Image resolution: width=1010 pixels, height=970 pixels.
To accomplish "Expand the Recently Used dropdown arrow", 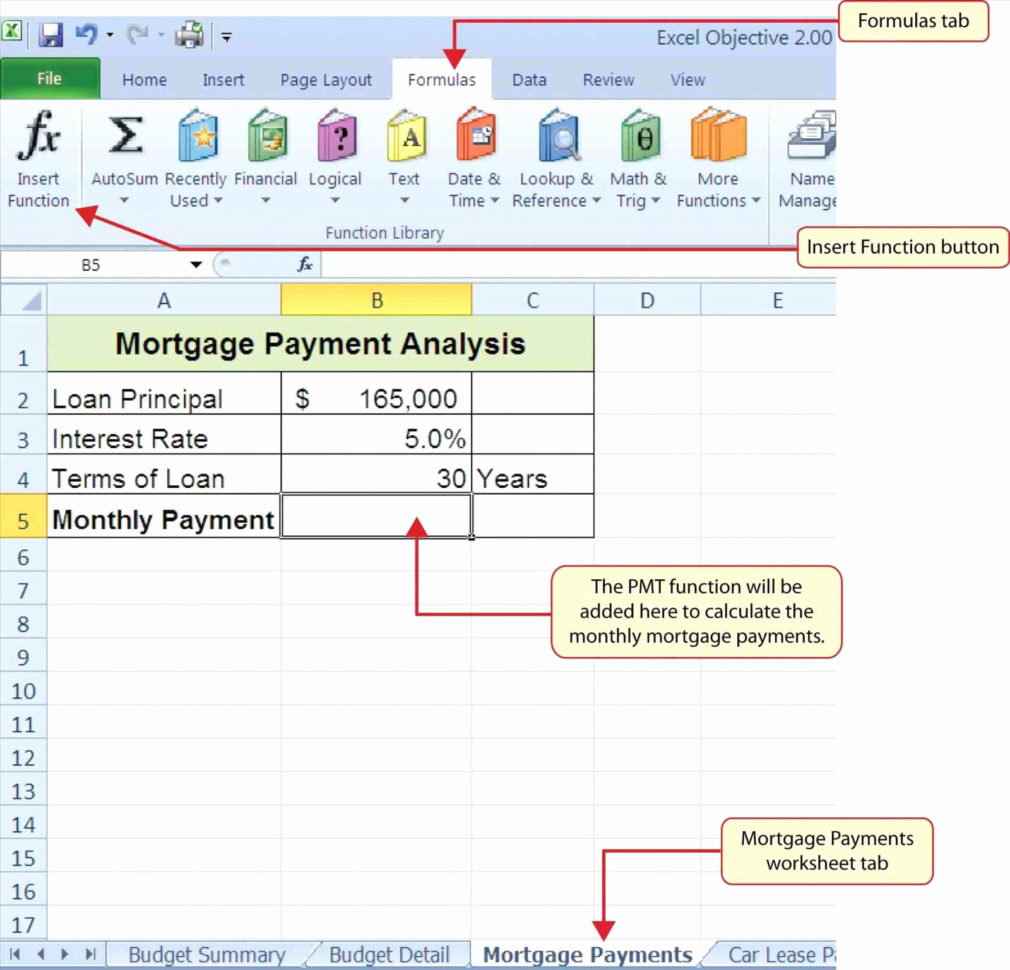I will pos(218,200).
